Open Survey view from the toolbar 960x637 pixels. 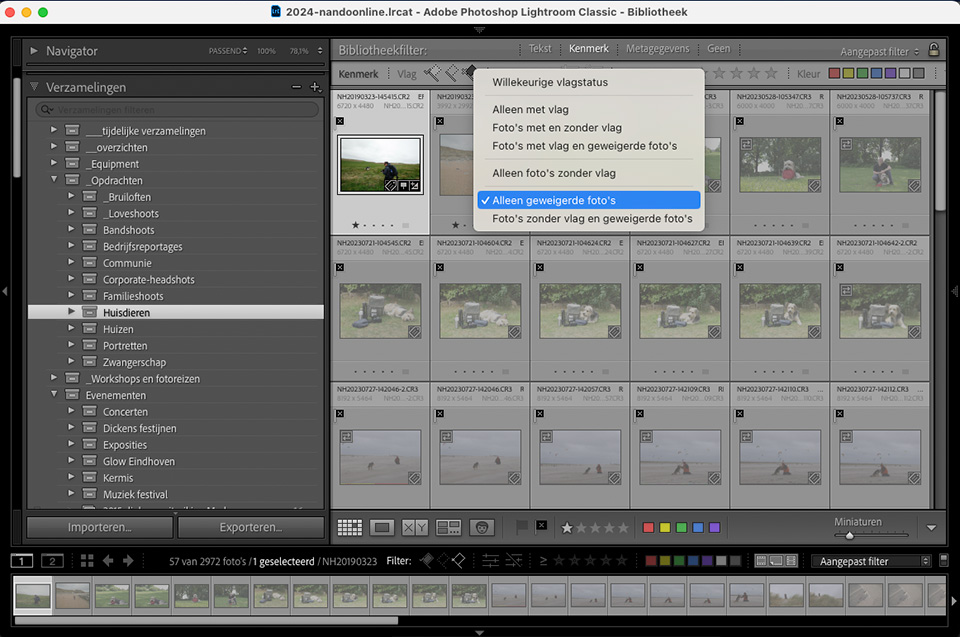(x=448, y=527)
